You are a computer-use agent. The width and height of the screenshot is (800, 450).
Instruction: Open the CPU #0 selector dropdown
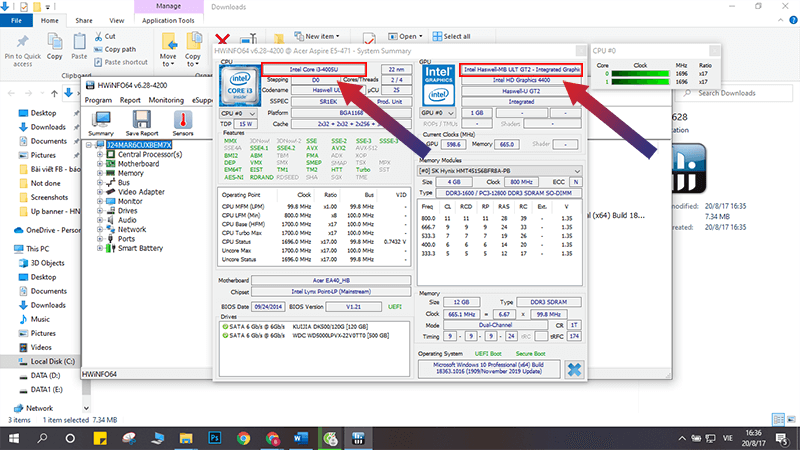tap(238, 113)
